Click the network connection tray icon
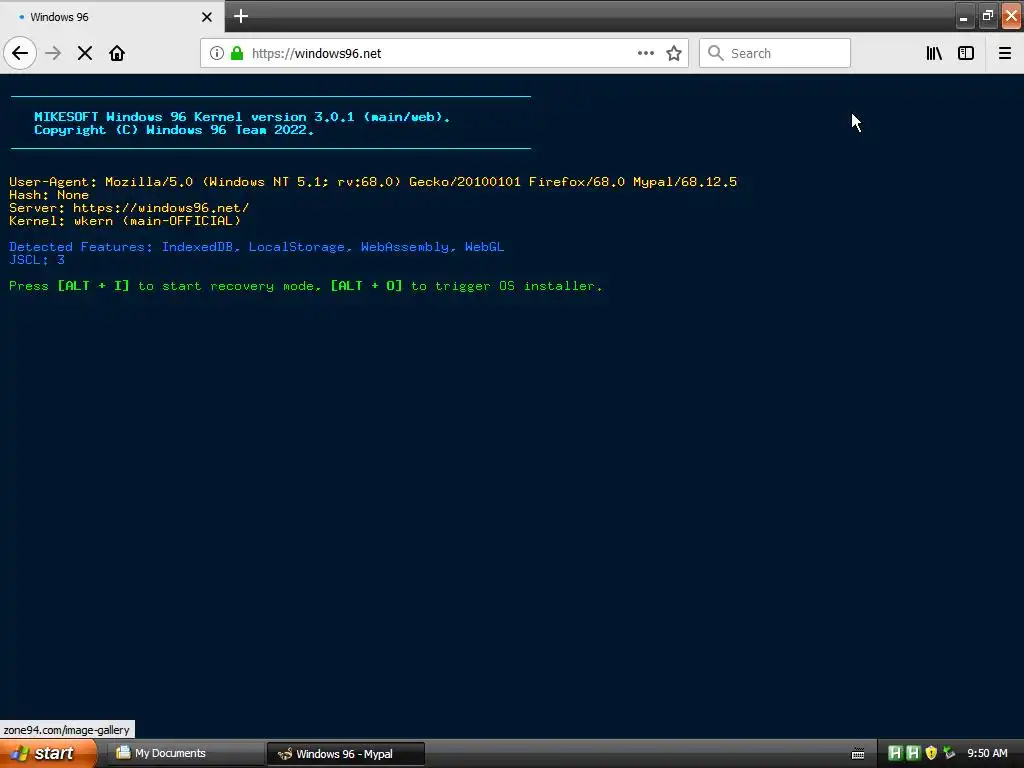The width and height of the screenshot is (1024, 768). point(949,753)
